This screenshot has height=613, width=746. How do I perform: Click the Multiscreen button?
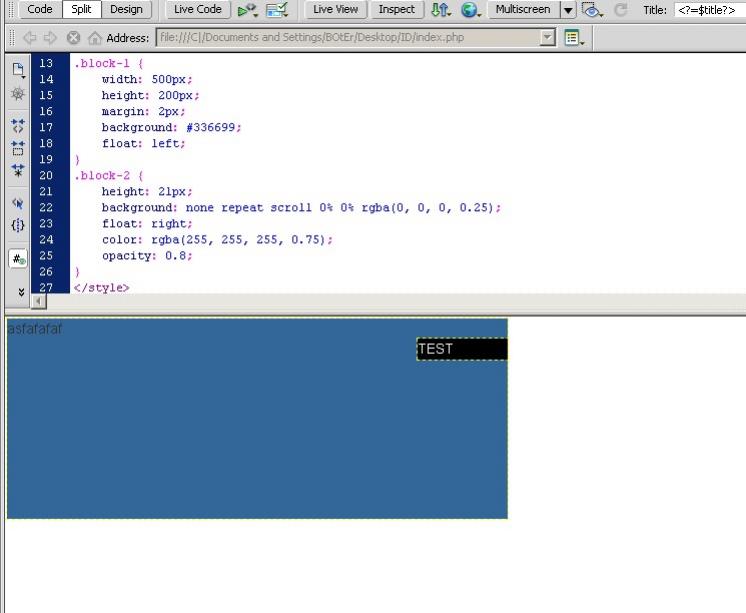click(x=523, y=10)
